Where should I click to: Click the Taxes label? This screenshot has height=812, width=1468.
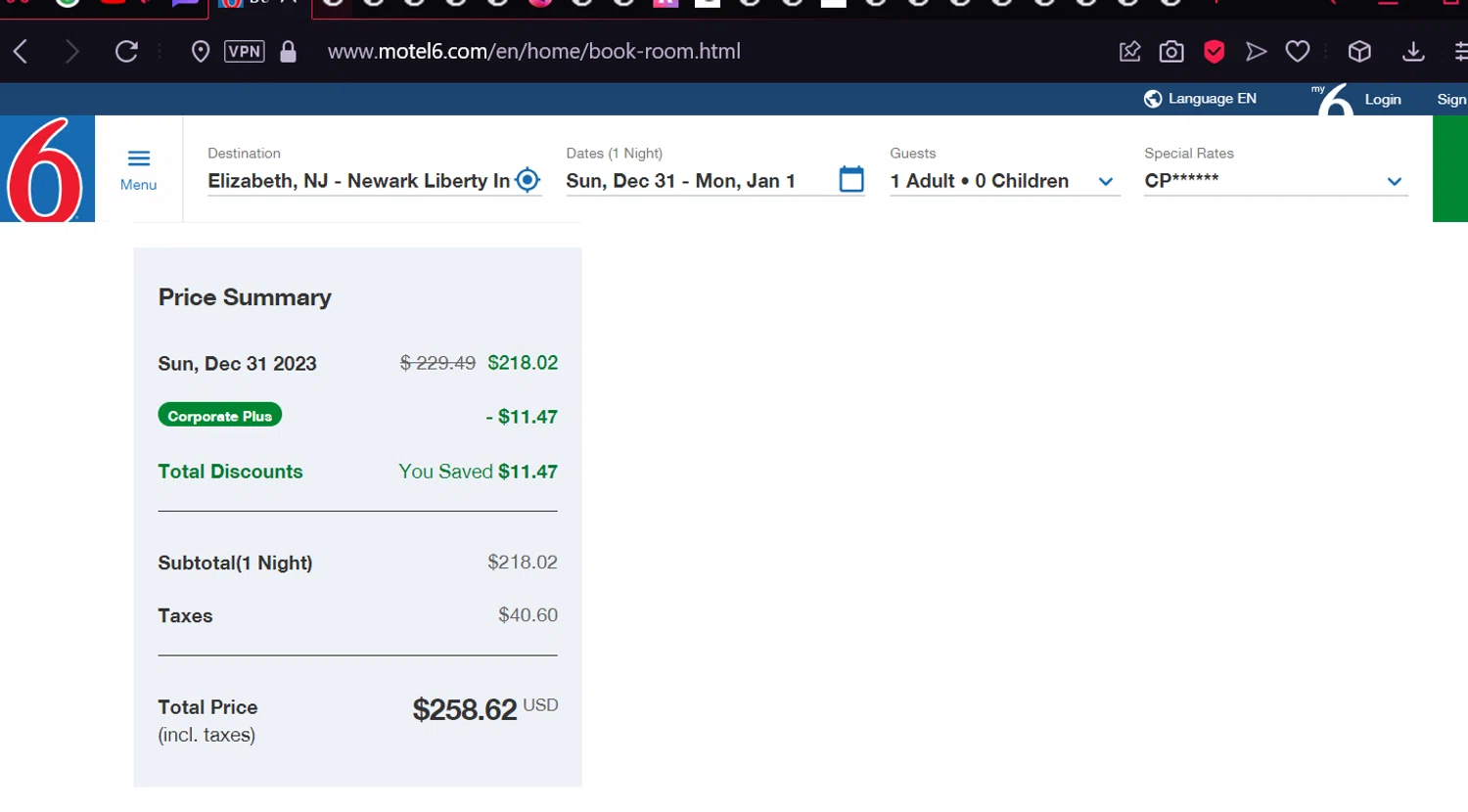point(185,616)
